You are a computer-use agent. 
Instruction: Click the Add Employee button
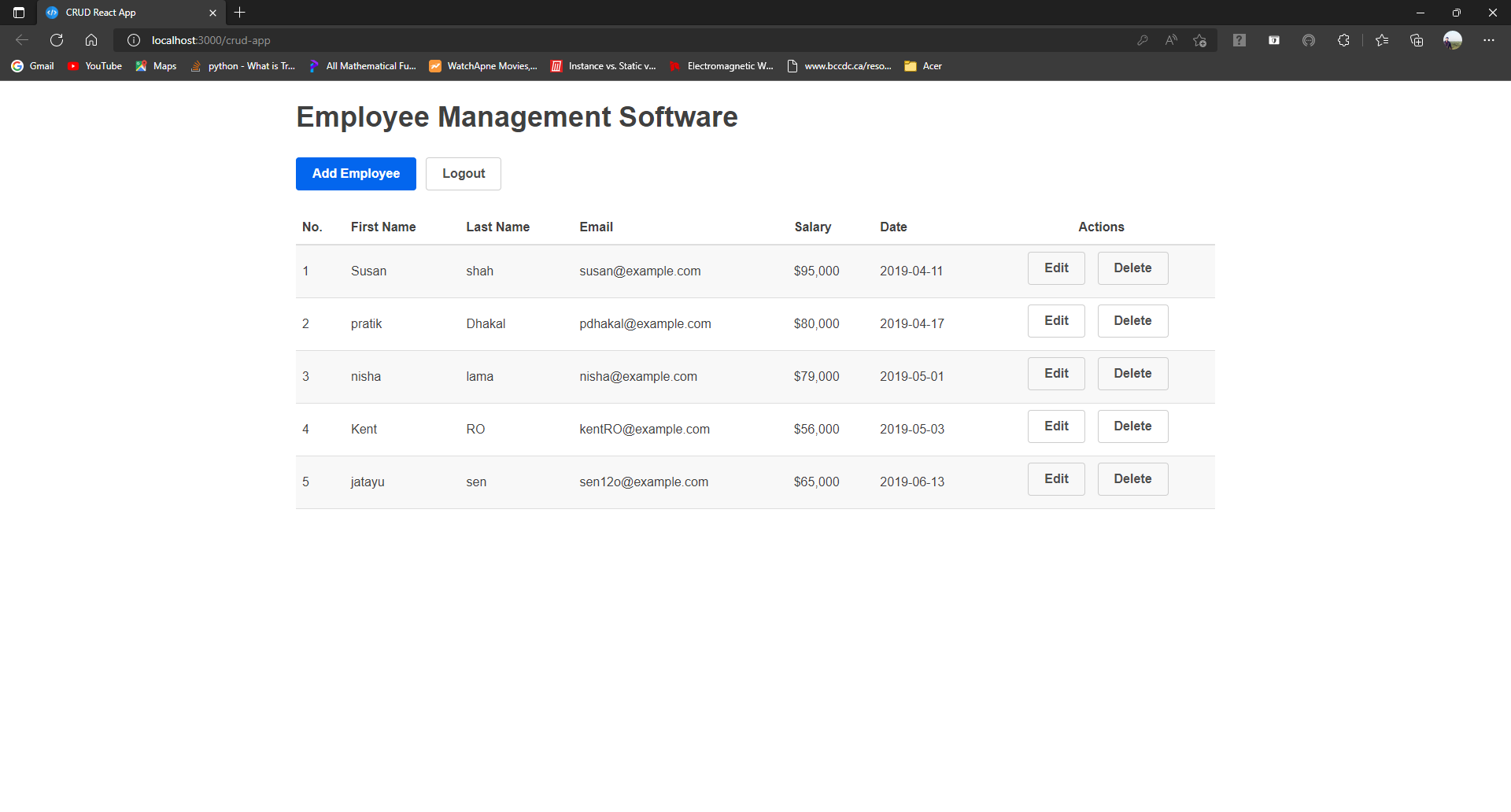click(355, 173)
